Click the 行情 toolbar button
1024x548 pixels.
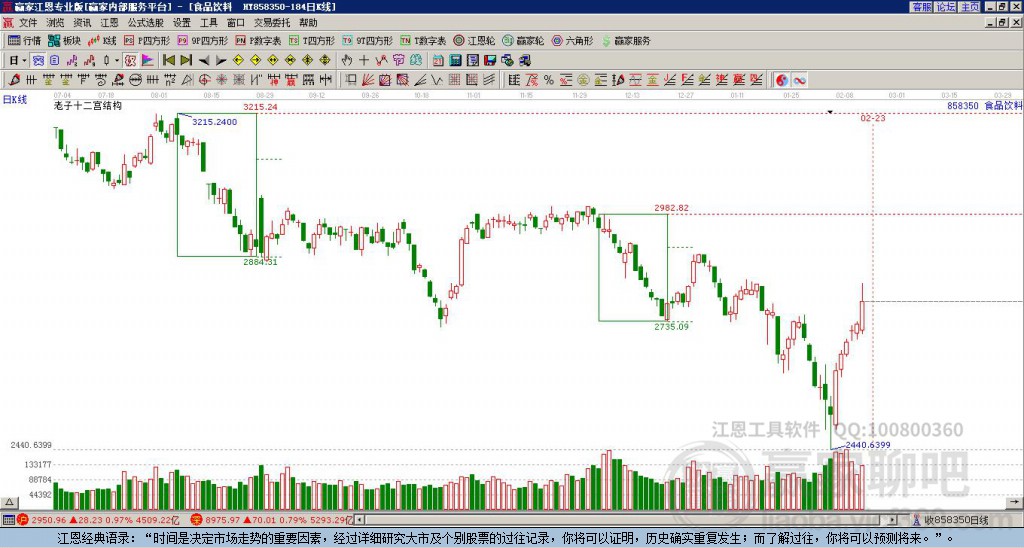point(24,40)
